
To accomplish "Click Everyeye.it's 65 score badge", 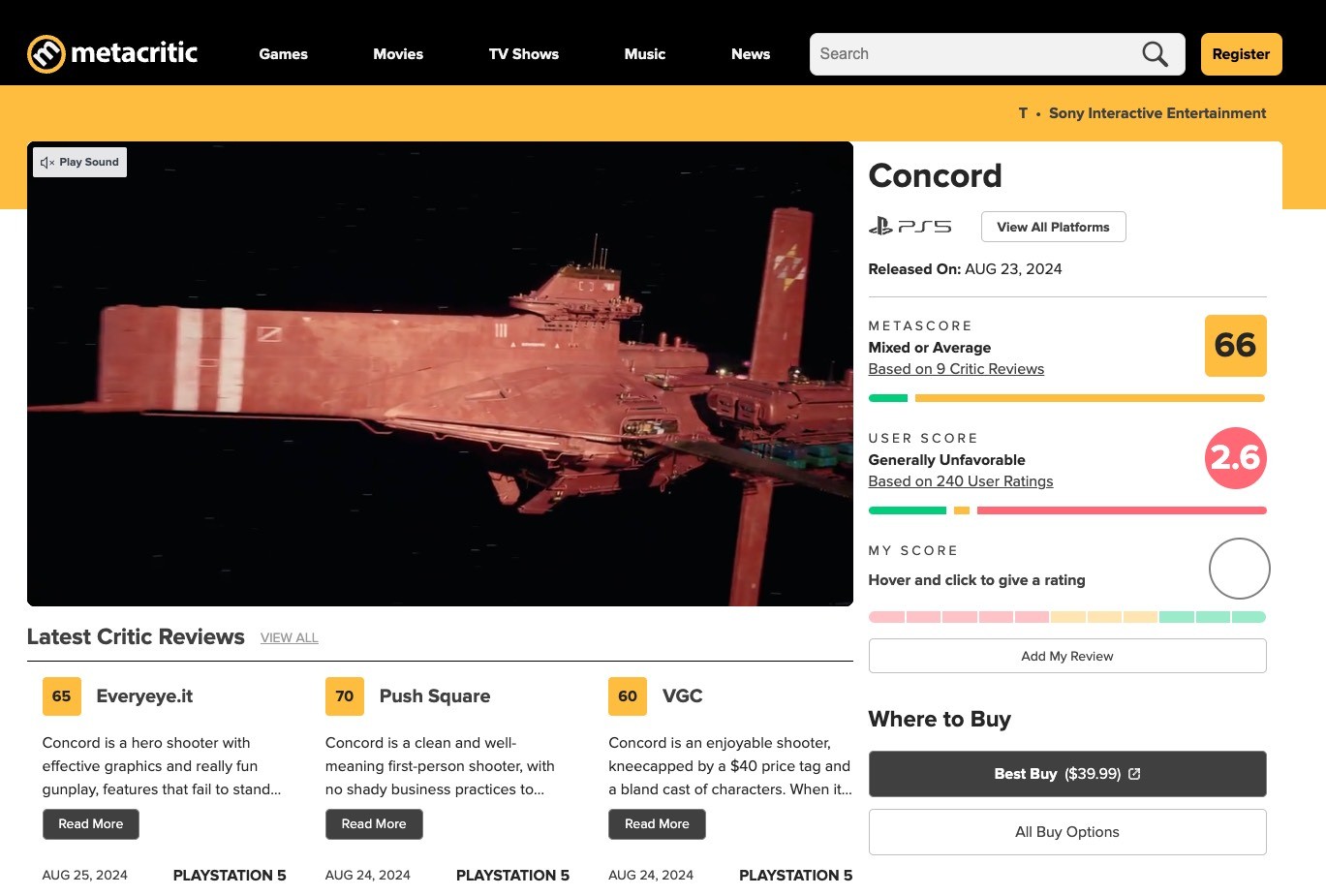I will 61,696.
